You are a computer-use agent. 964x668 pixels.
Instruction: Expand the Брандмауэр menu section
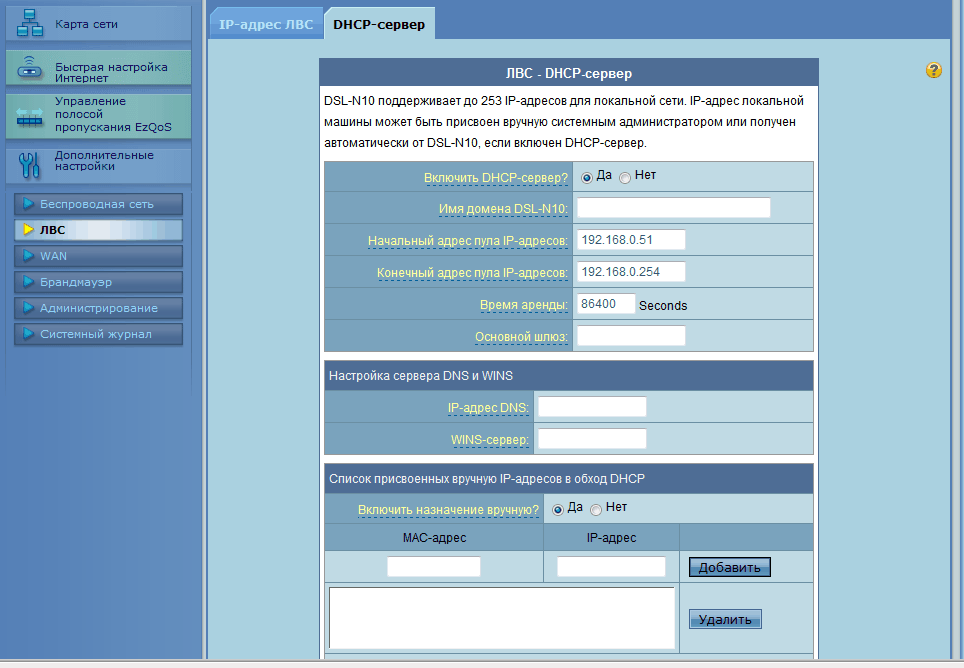pos(98,282)
